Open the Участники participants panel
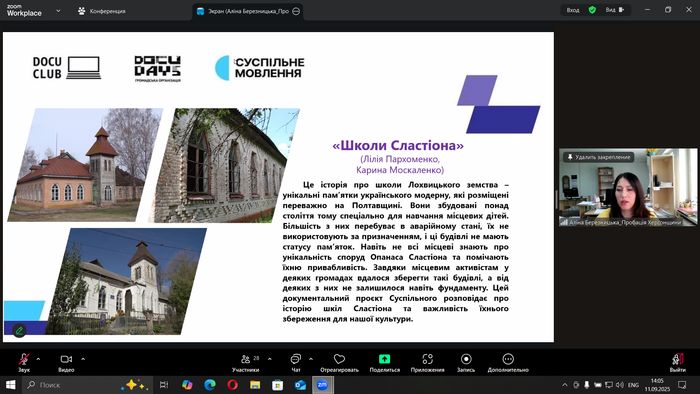The height and width of the screenshot is (394, 700). [x=246, y=363]
